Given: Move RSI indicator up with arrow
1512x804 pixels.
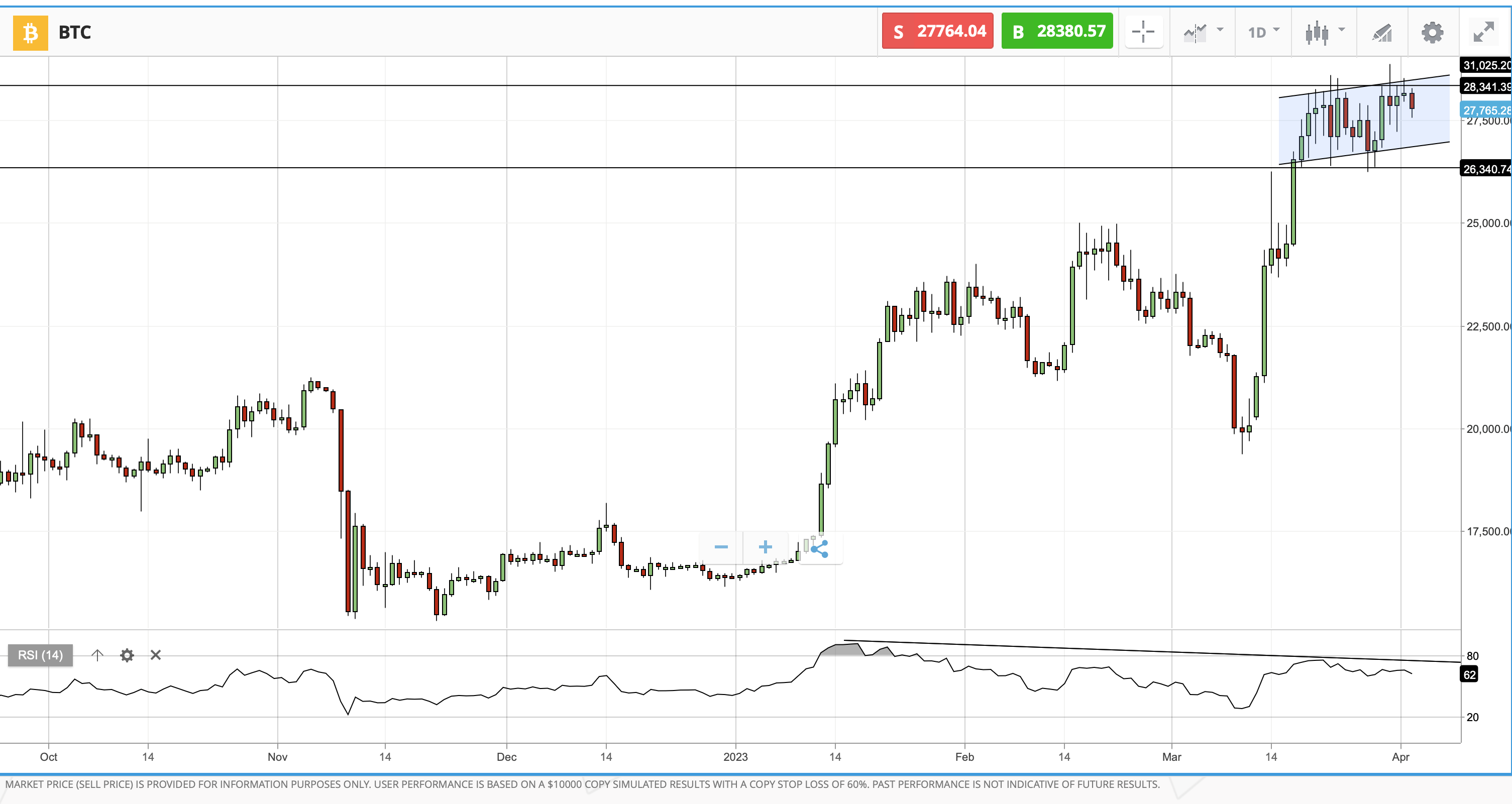Looking at the screenshot, I should coord(97,655).
